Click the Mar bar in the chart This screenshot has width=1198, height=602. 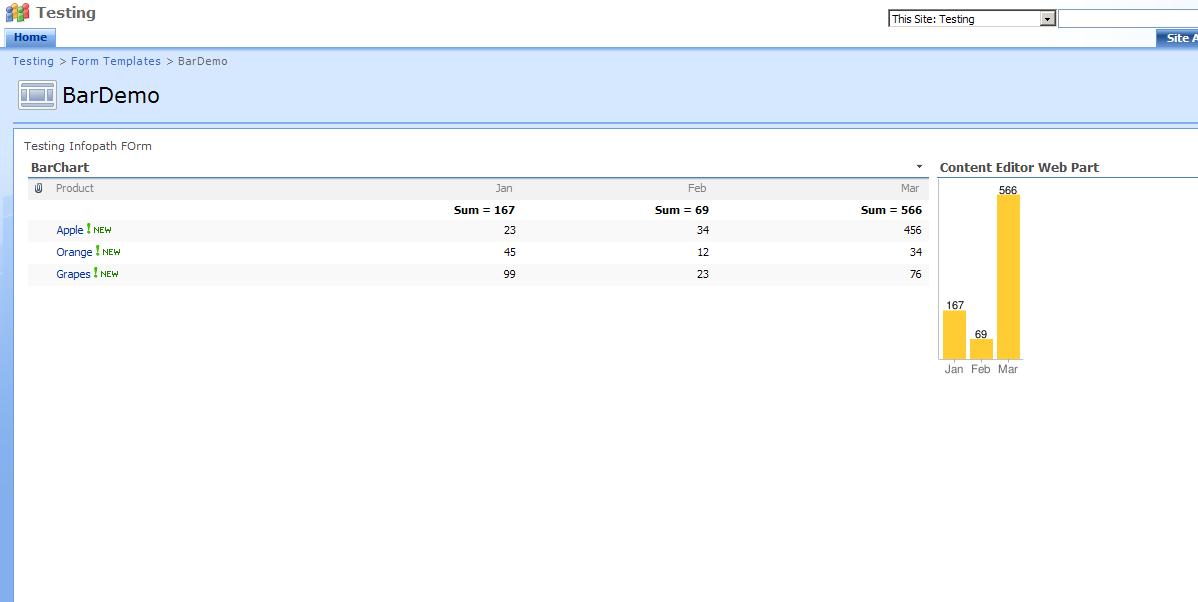point(1009,277)
